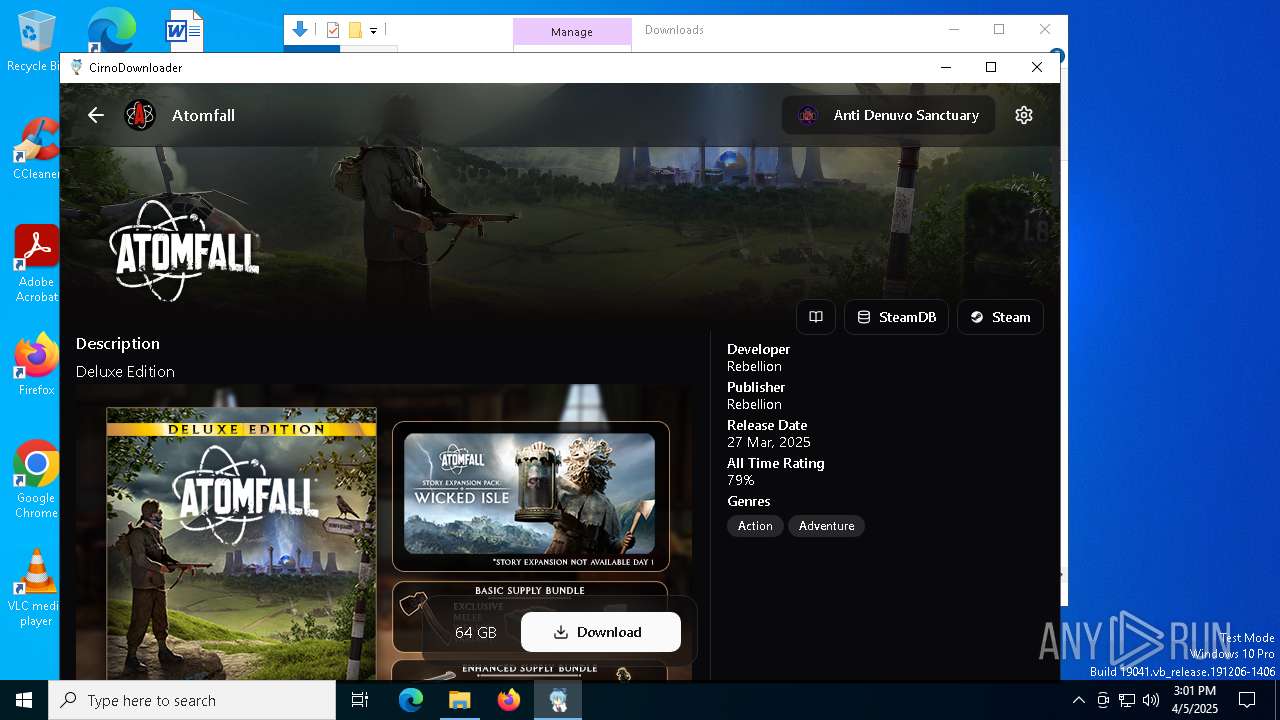The image size is (1280, 720).
Task: Launch Firefox from the taskbar
Action: pyautogui.click(x=509, y=700)
